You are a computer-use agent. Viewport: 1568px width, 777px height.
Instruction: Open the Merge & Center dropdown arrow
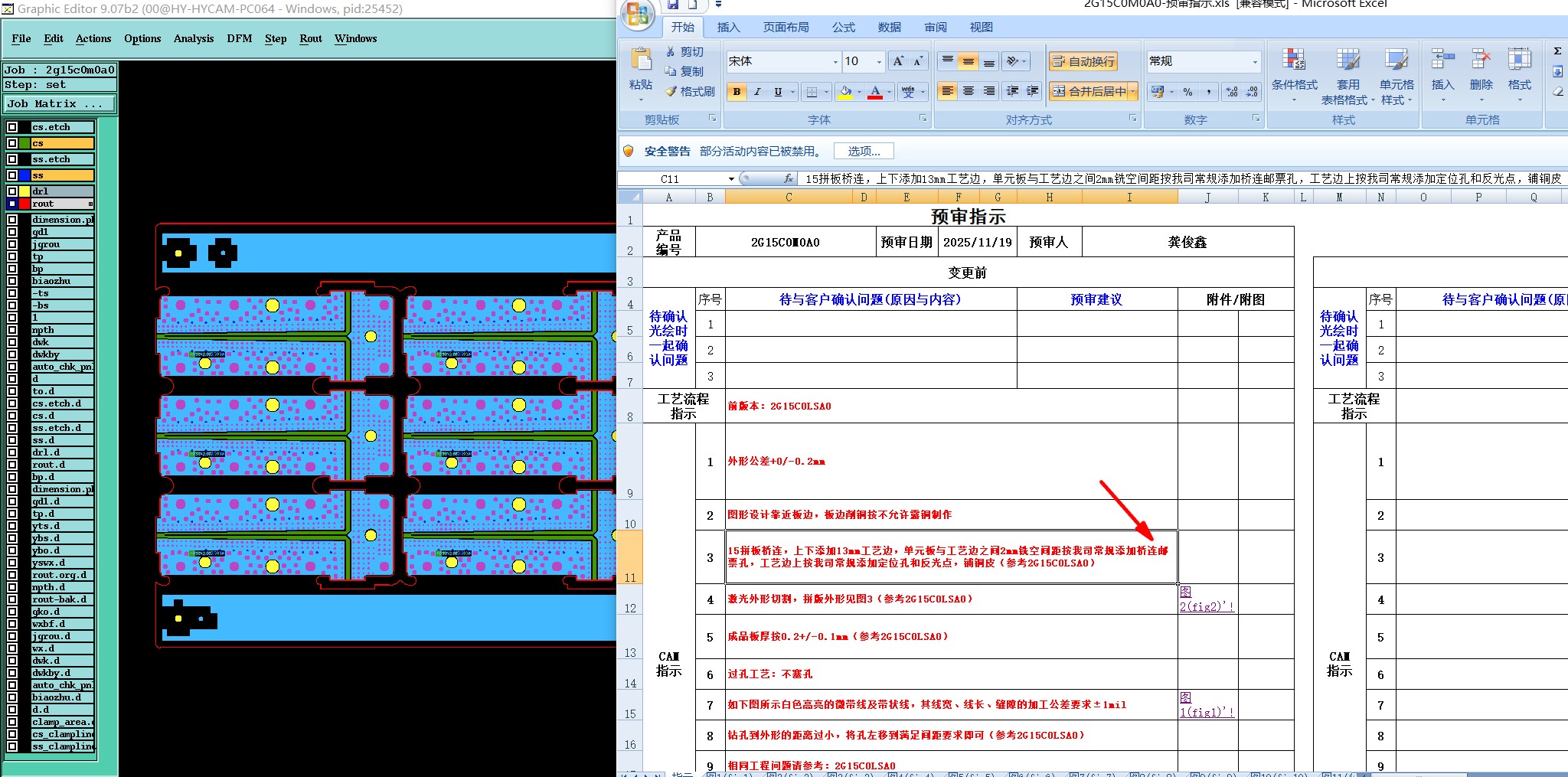[1133, 92]
